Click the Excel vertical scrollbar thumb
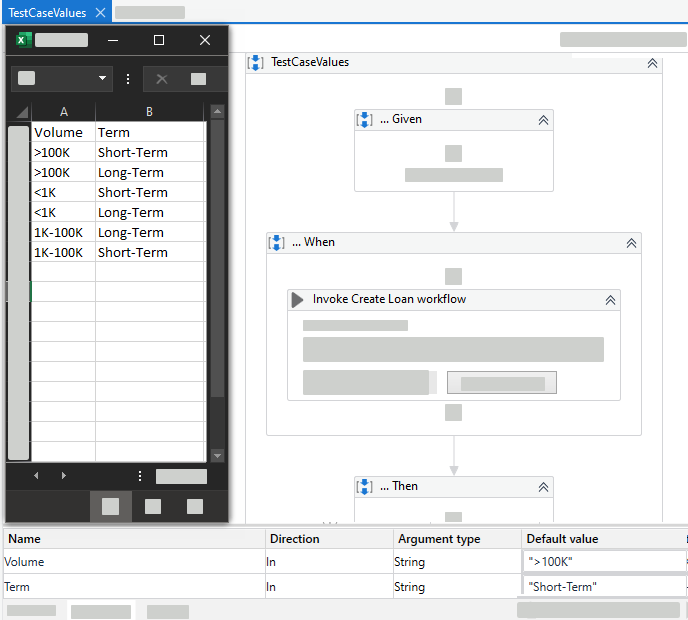The width and height of the screenshot is (688, 620). pos(217,258)
